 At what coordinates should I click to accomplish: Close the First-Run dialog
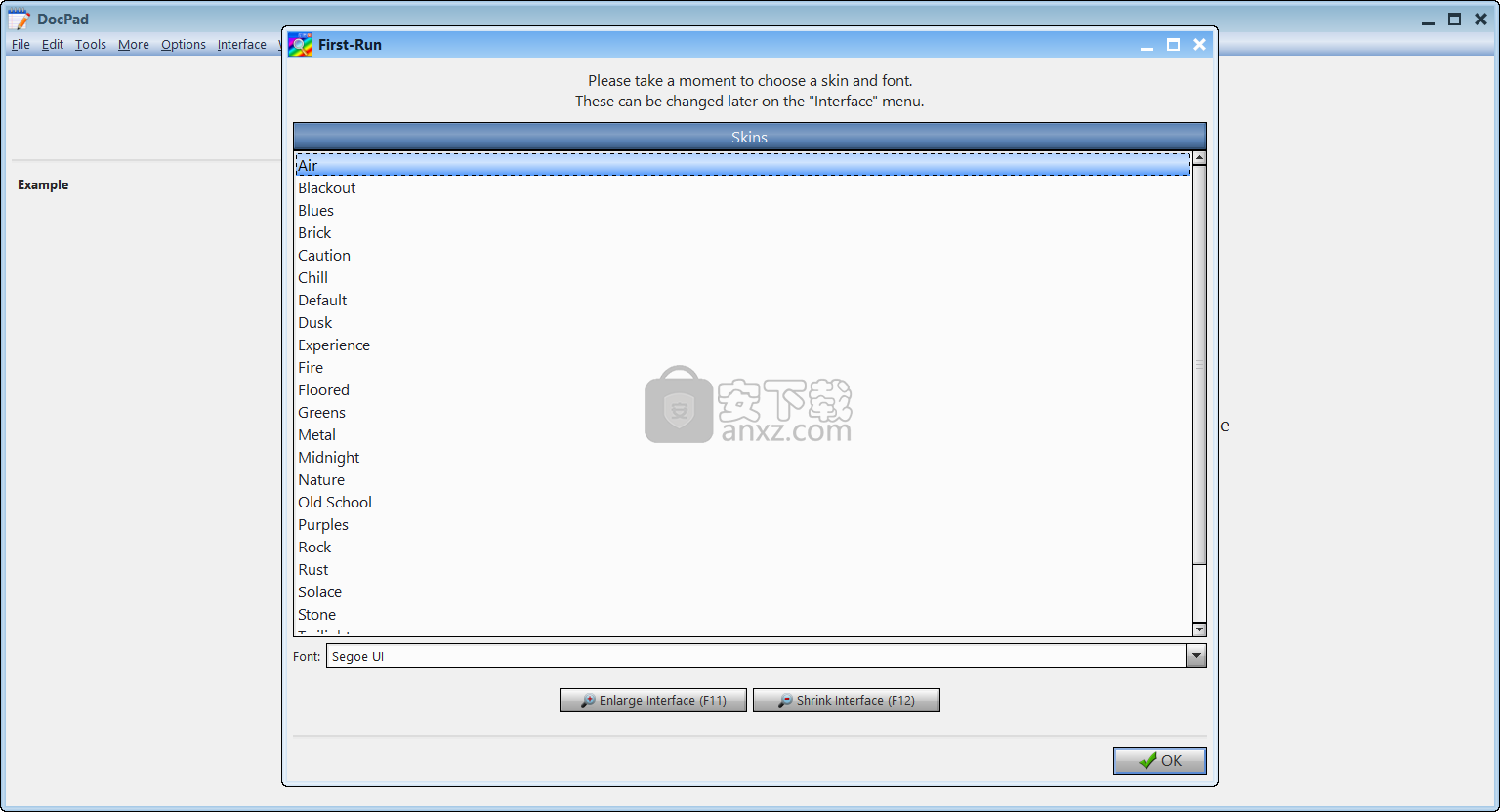tap(1199, 45)
